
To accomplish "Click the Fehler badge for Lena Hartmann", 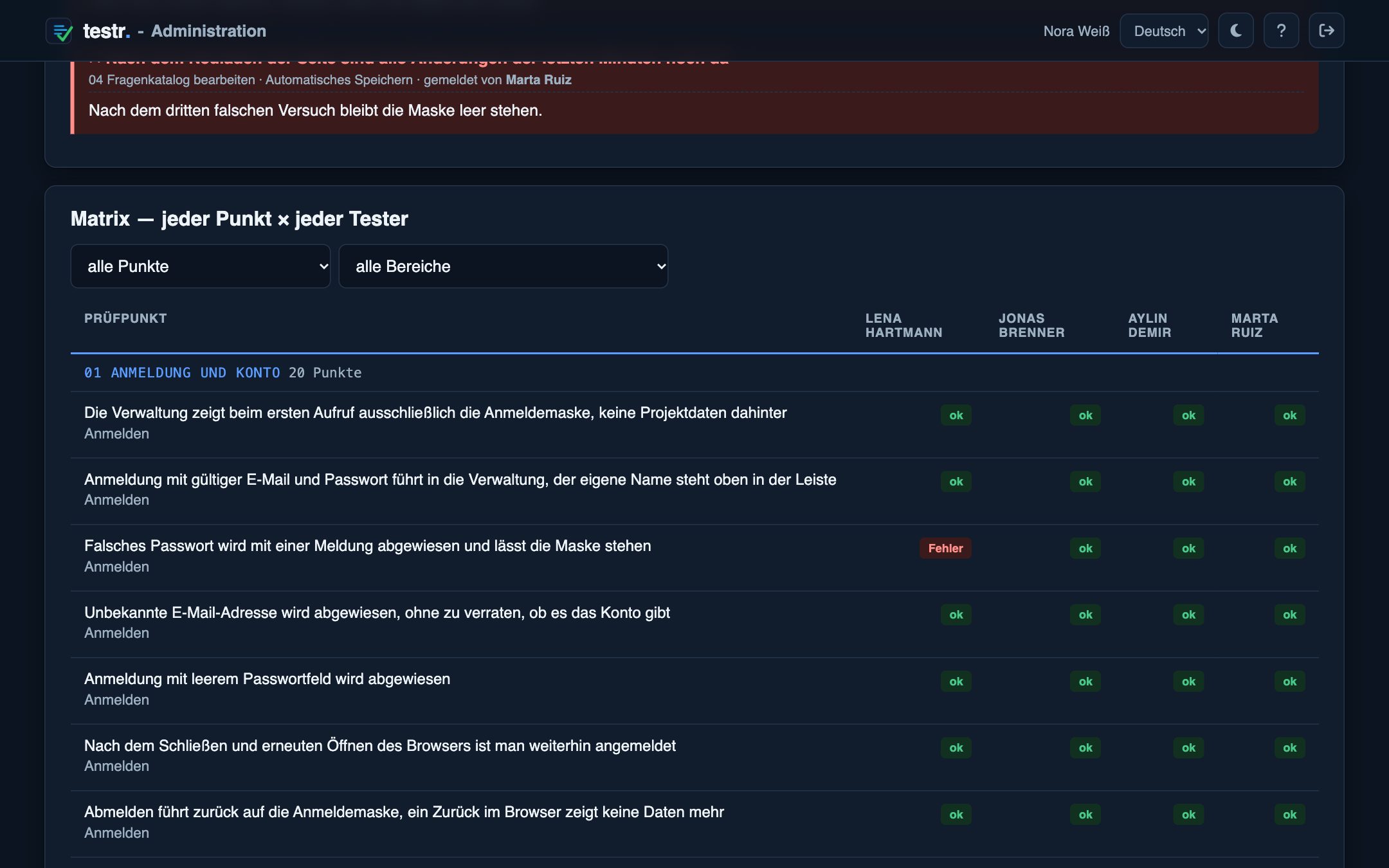I will pos(945,548).
